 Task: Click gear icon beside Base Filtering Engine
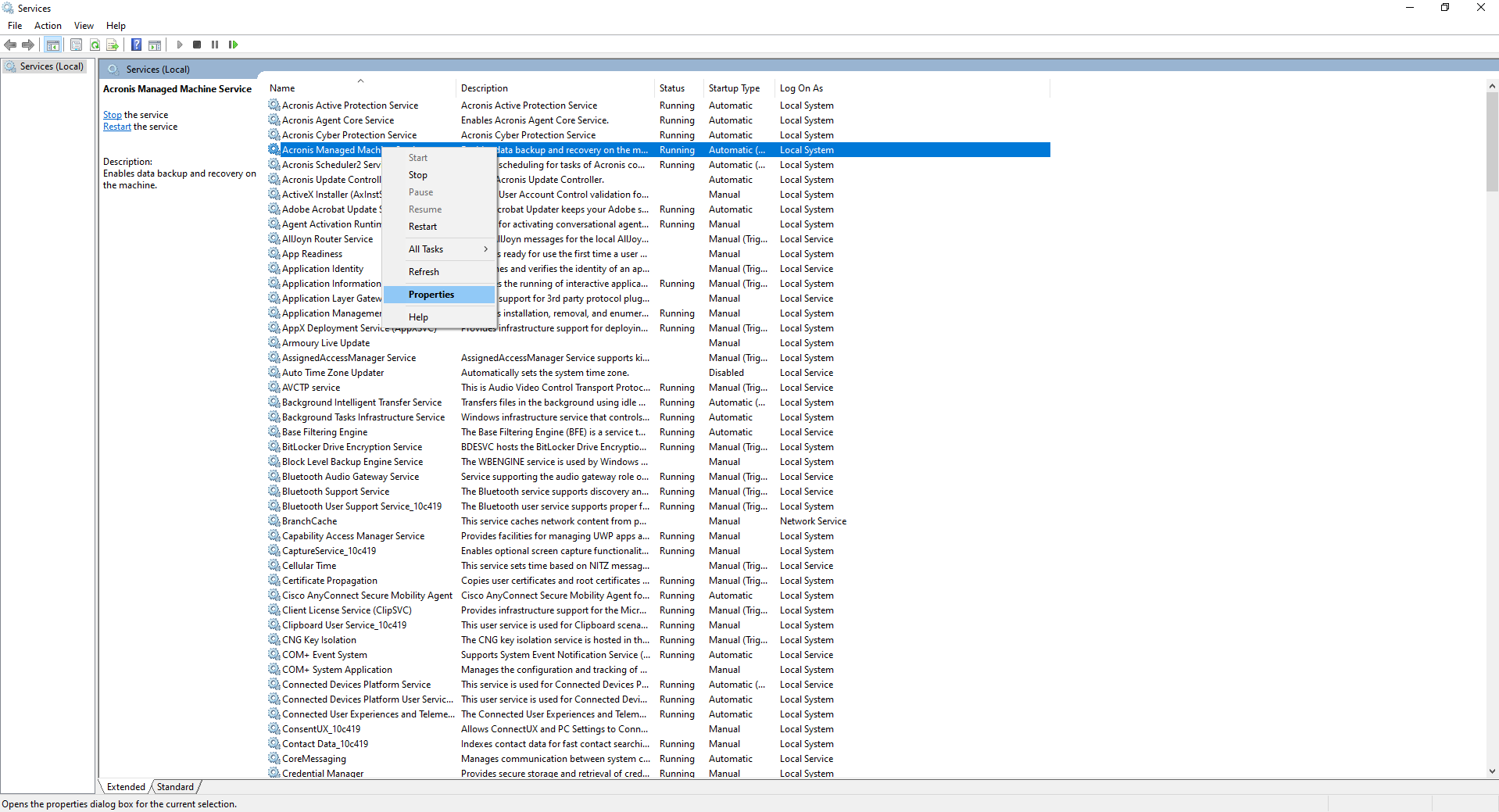[274, 431]
